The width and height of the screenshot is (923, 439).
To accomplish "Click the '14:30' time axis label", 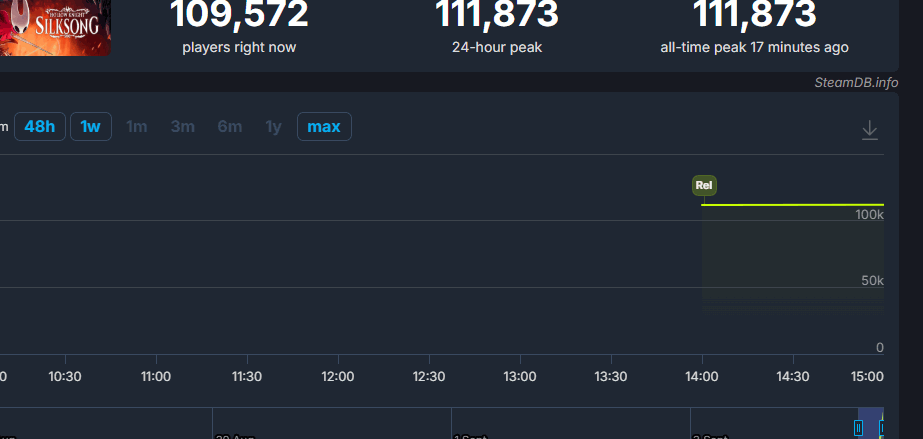I will (x=793, y=377).
